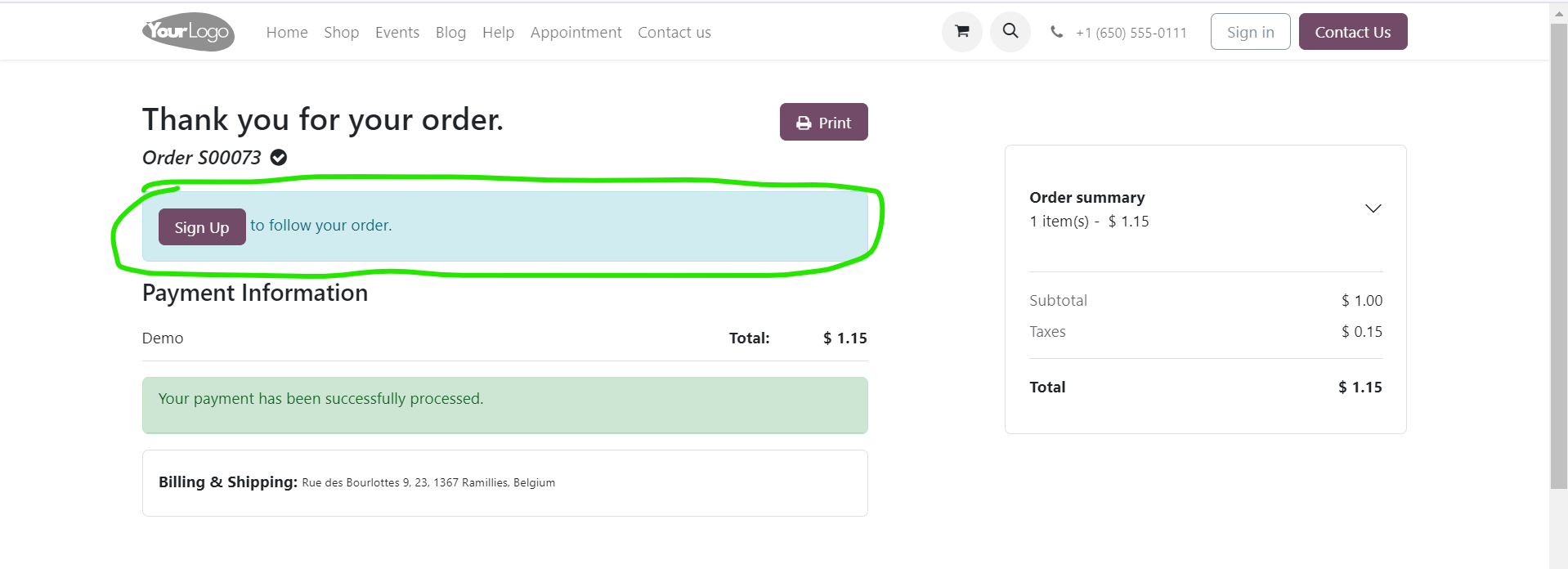Call the +1 (650) 555-0111 number link
The image size is (1568, 569).
point(1131,33)
